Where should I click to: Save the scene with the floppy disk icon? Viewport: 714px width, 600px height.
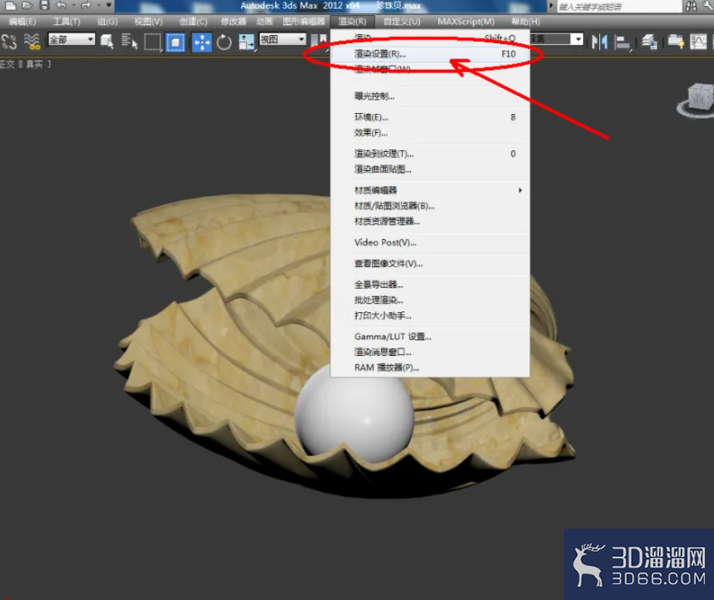point(44,5)
